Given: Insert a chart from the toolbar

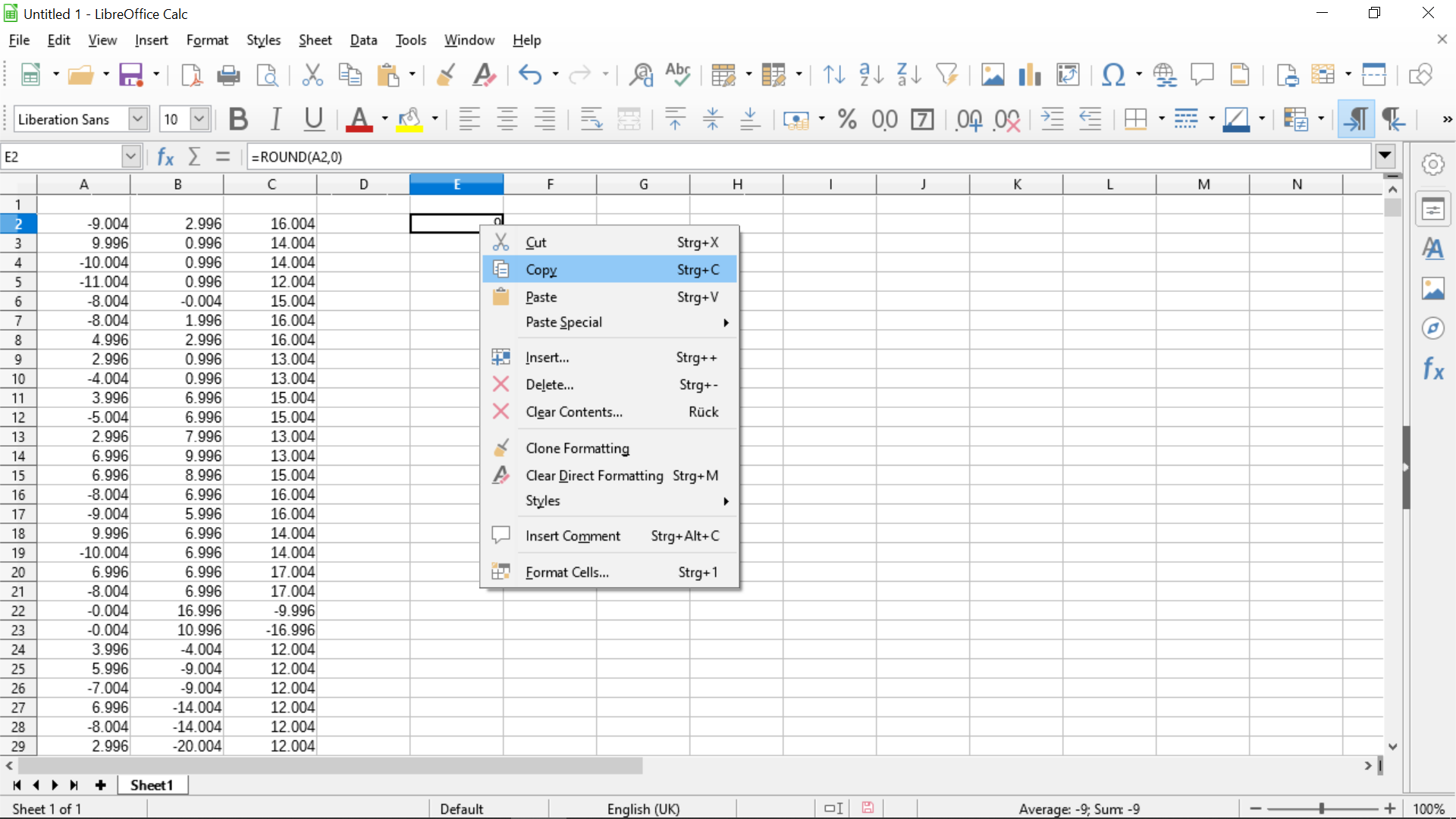Looking at the screenshot, I should [x=1029, y=74].
